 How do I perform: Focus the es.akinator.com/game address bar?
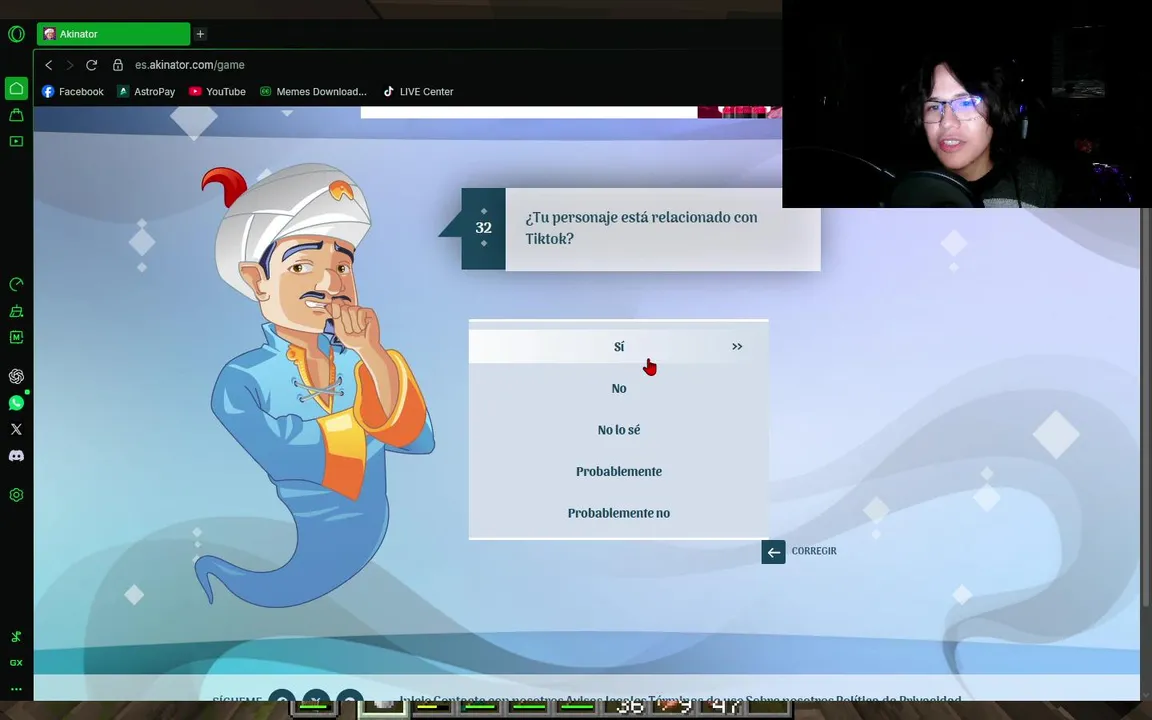click(190, 65)
